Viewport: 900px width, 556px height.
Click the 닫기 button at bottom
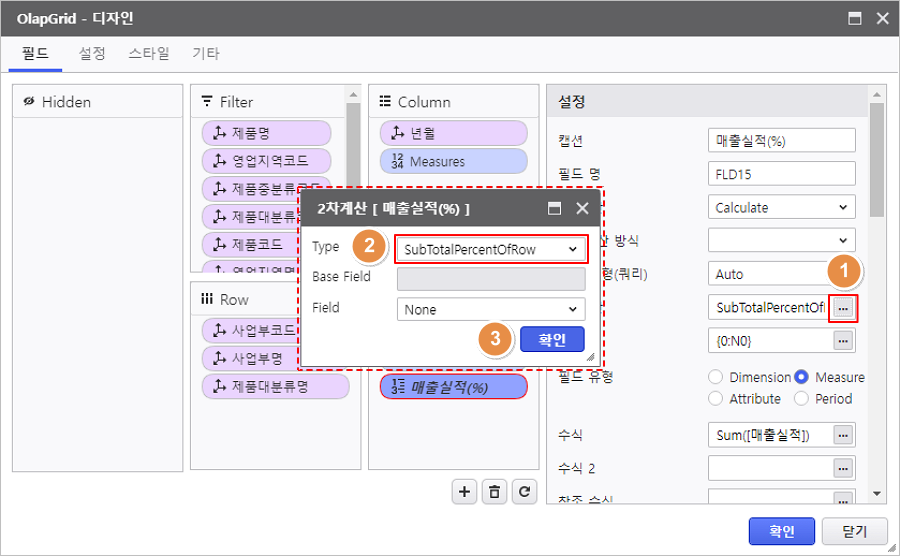point(854,532)
